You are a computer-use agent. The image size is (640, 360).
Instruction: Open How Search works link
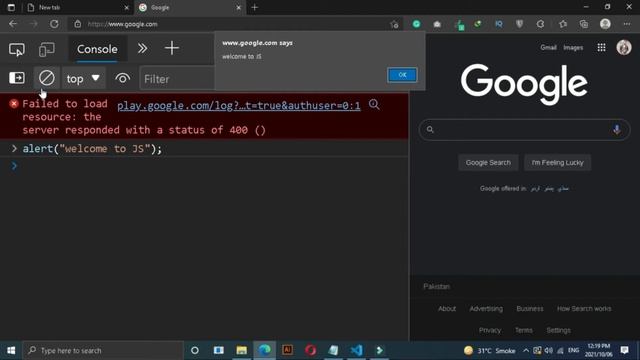pyautogui.click(x=584, y=309)
